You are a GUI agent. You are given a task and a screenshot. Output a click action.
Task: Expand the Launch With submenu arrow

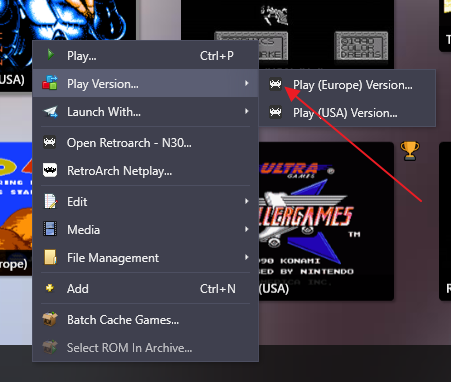click(247, 111)
